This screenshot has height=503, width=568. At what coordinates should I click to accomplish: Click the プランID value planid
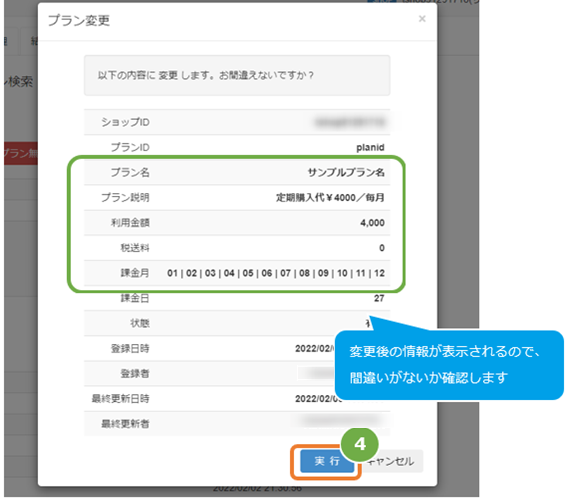[370, 147]
